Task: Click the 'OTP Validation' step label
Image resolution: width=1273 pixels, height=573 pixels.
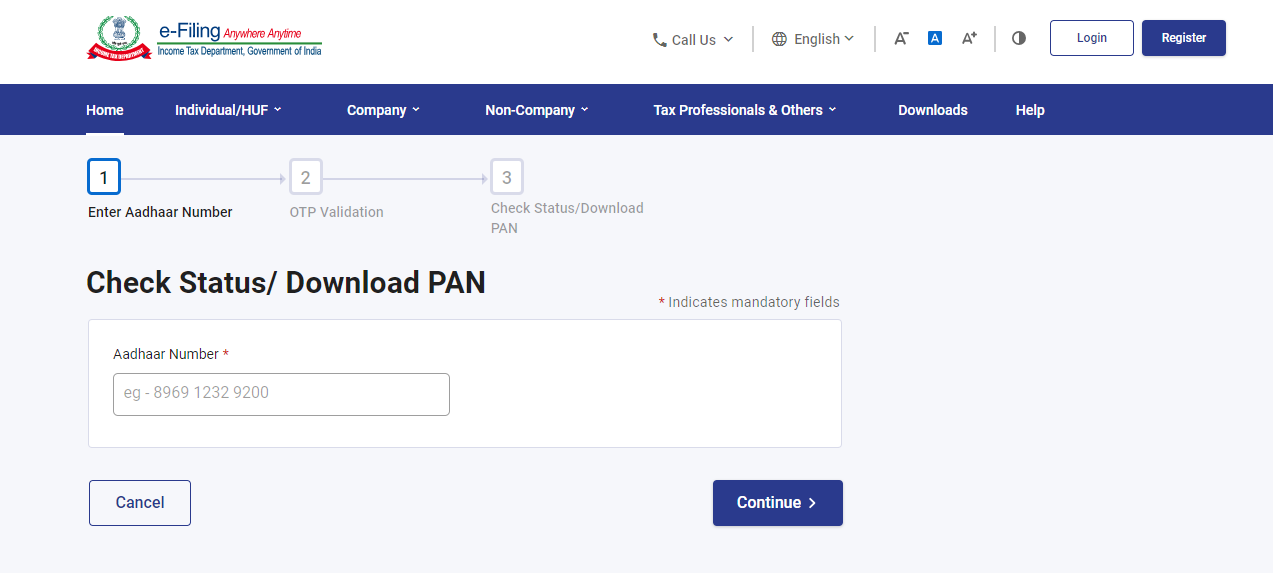Action: [x=337, y=212]
